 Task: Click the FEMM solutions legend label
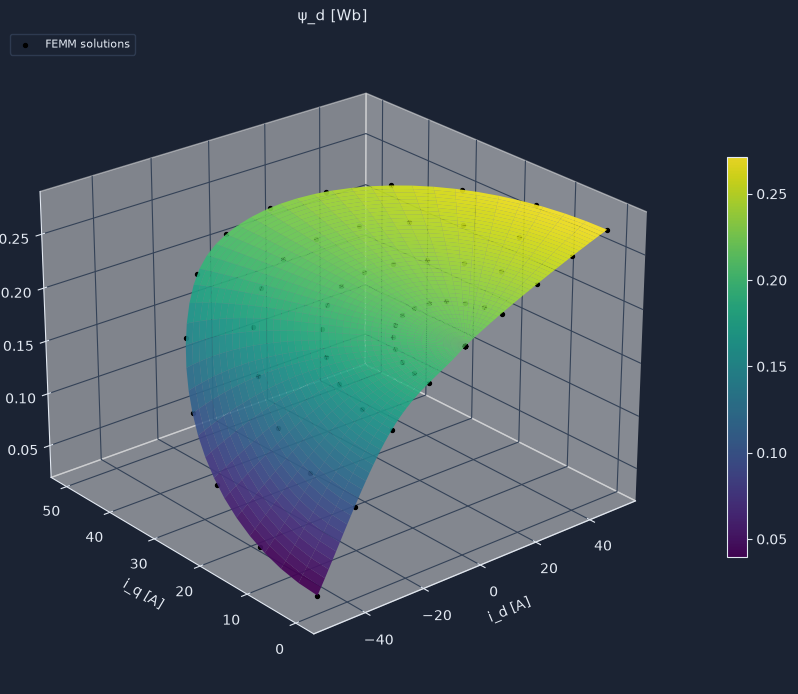pos(88,44)
